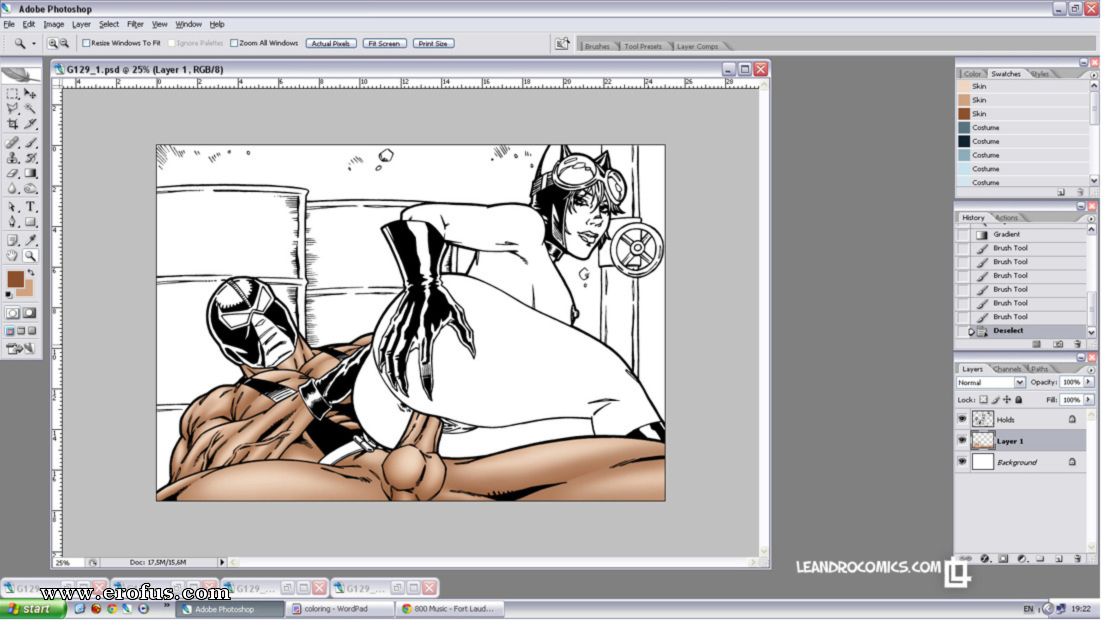This screenshot has width=1105, height=625.
Task: Select the Hand tool
Action: 13,256
